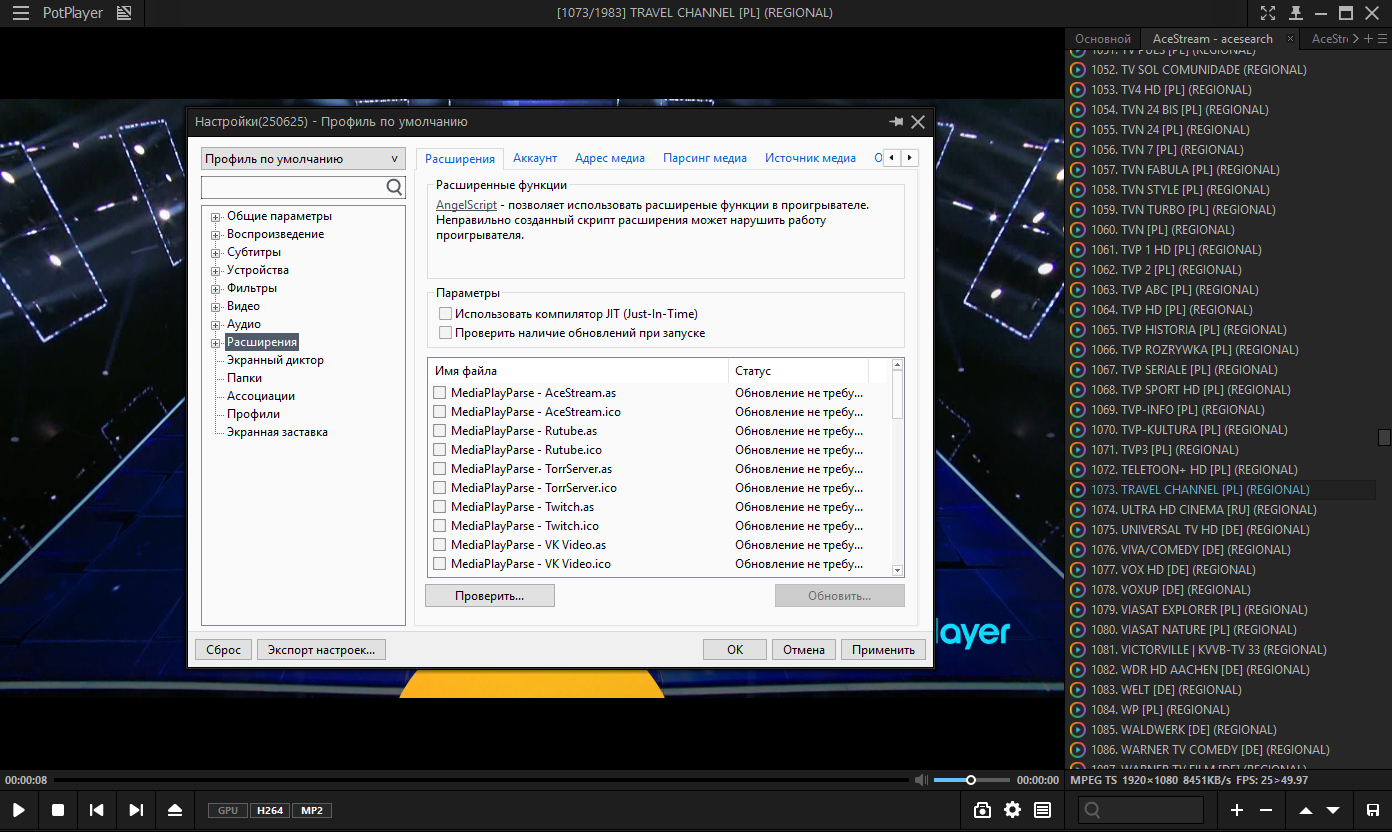The width and height of the screenshot is (1392, 832).
Task: Switch to the Адрес медиа tab
Action: click(610, 158)
